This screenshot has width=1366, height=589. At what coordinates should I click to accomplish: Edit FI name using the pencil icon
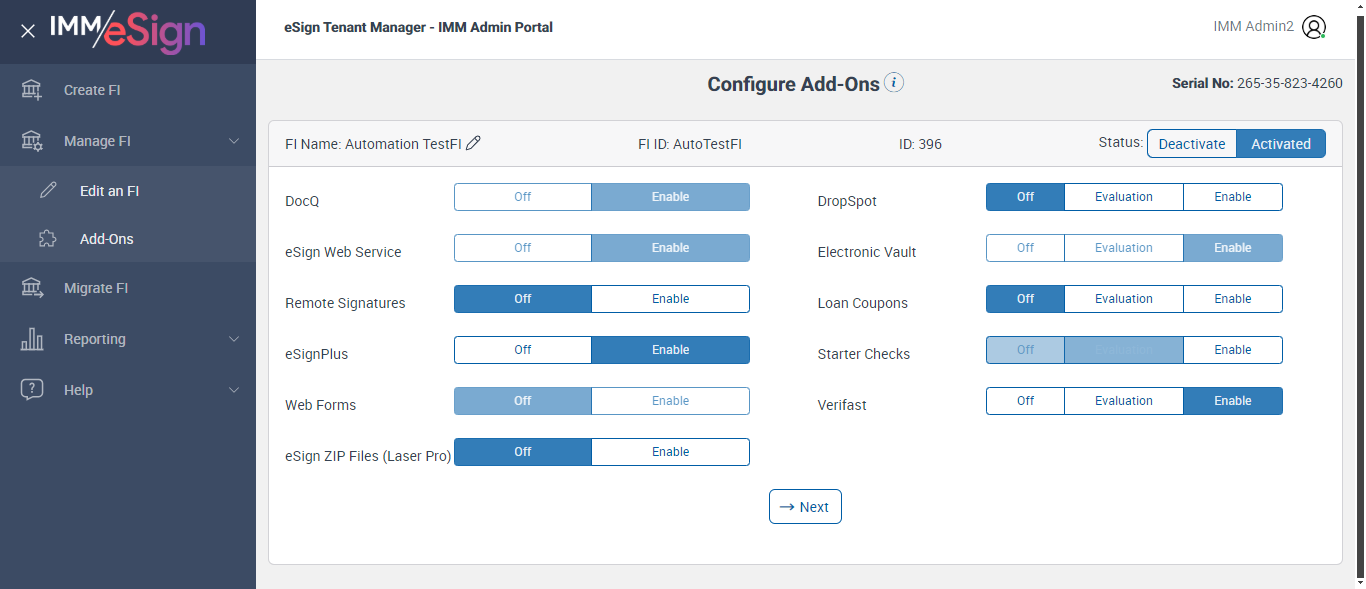[x=474, y=143]
